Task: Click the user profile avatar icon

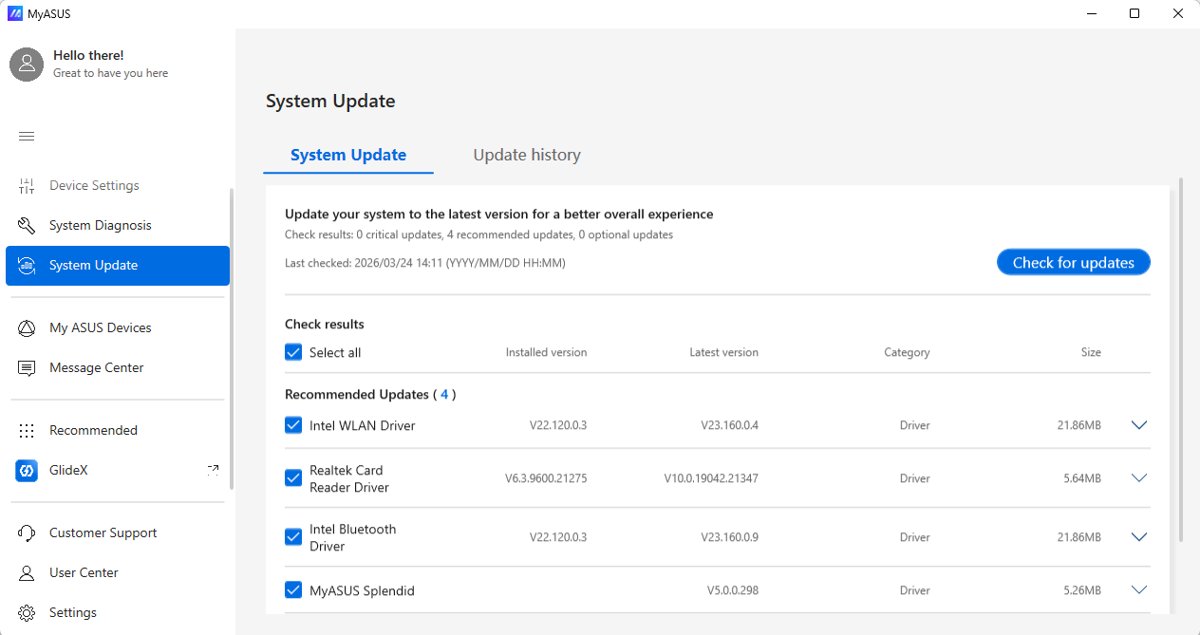Action: point(26,64)
